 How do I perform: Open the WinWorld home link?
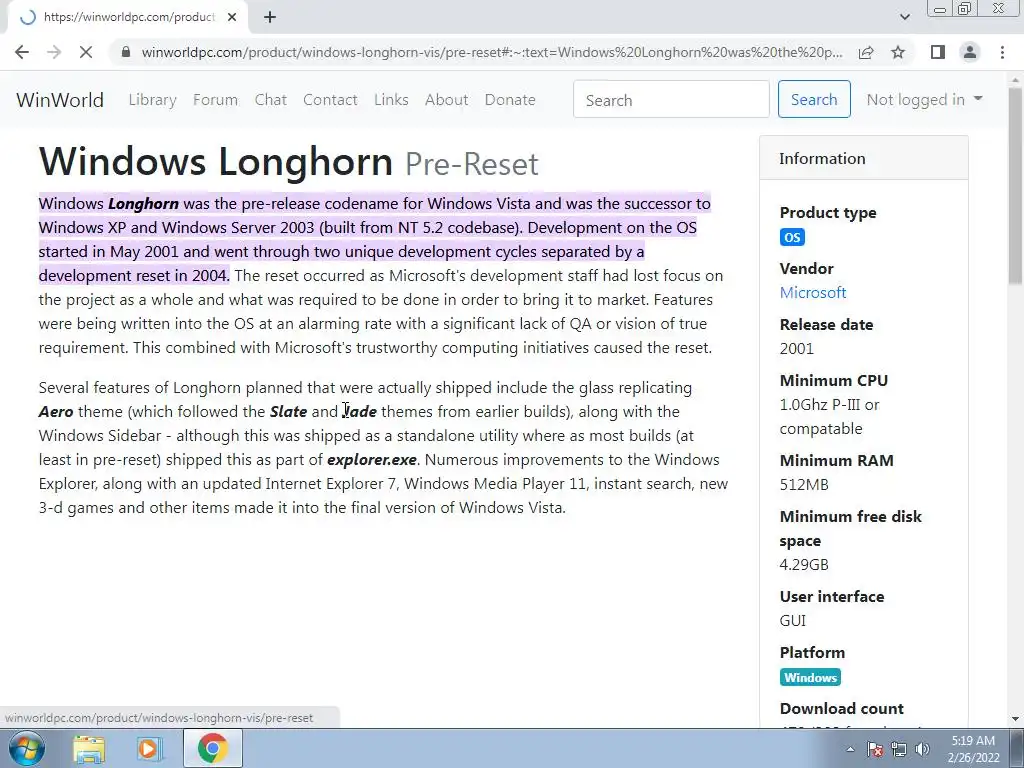tap(59, 100)
